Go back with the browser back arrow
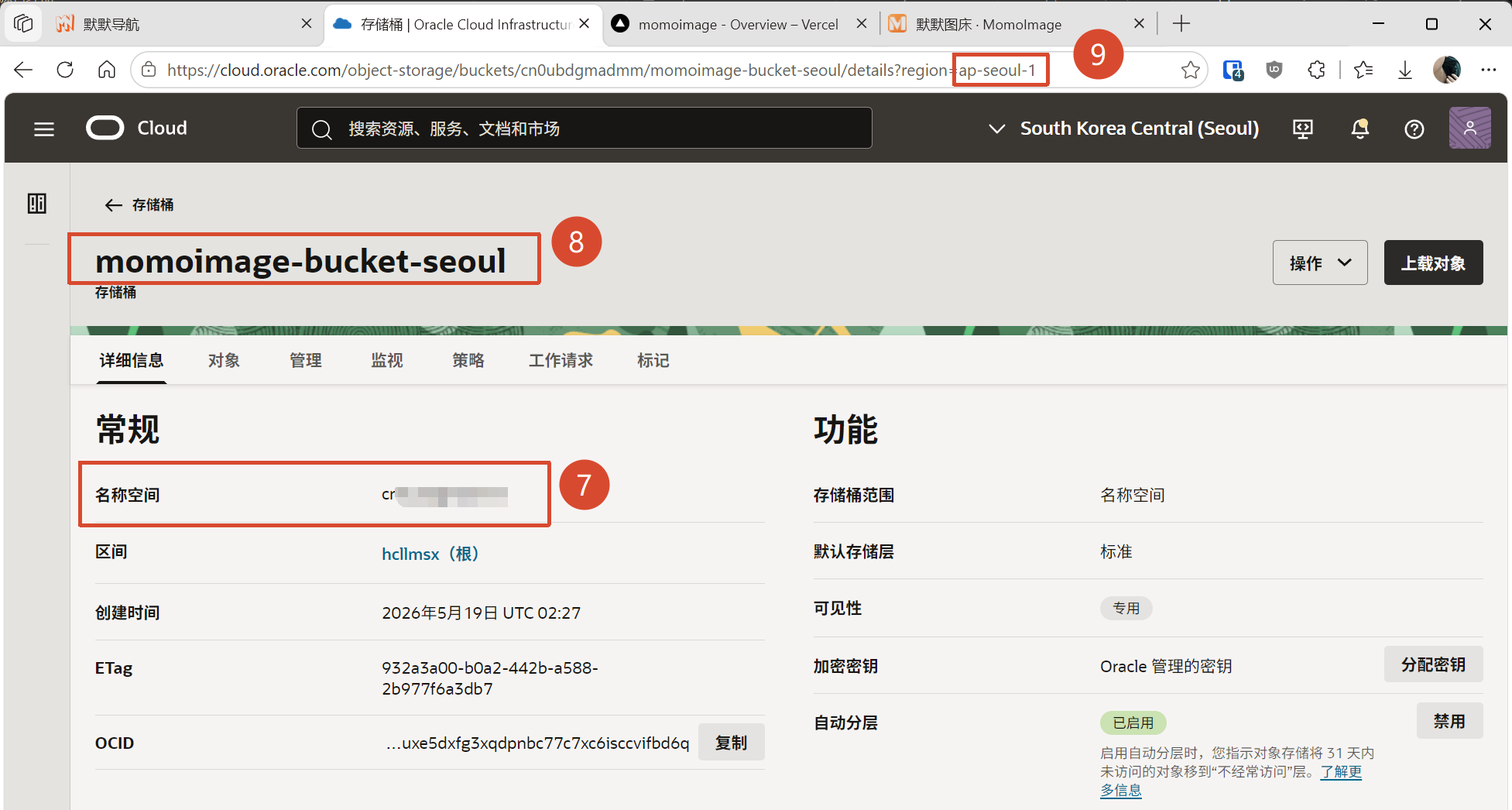The image size is (1512, 810). (23, 70)
